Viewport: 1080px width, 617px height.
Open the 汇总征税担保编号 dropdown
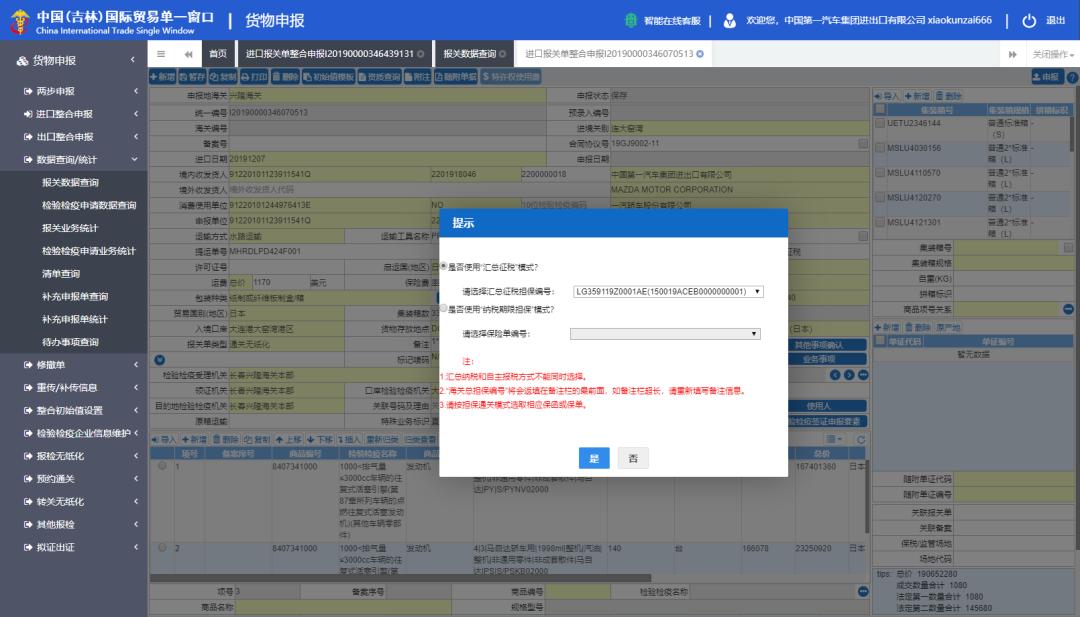pyautogui.click(x=758, y=291)
